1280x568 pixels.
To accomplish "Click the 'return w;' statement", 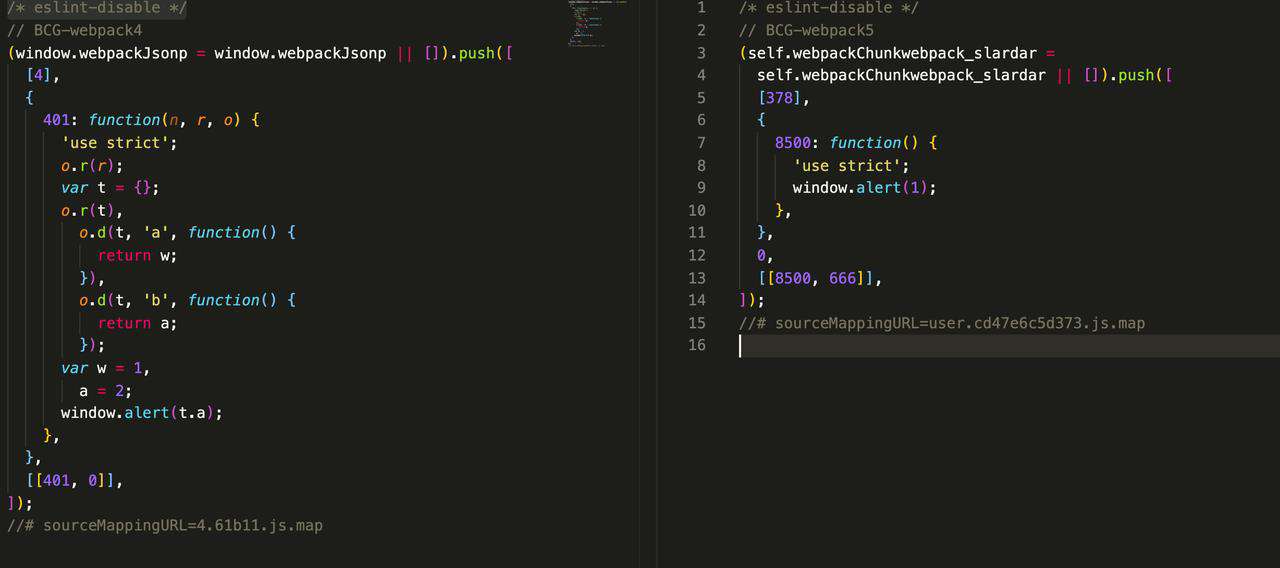I will 138,256.
